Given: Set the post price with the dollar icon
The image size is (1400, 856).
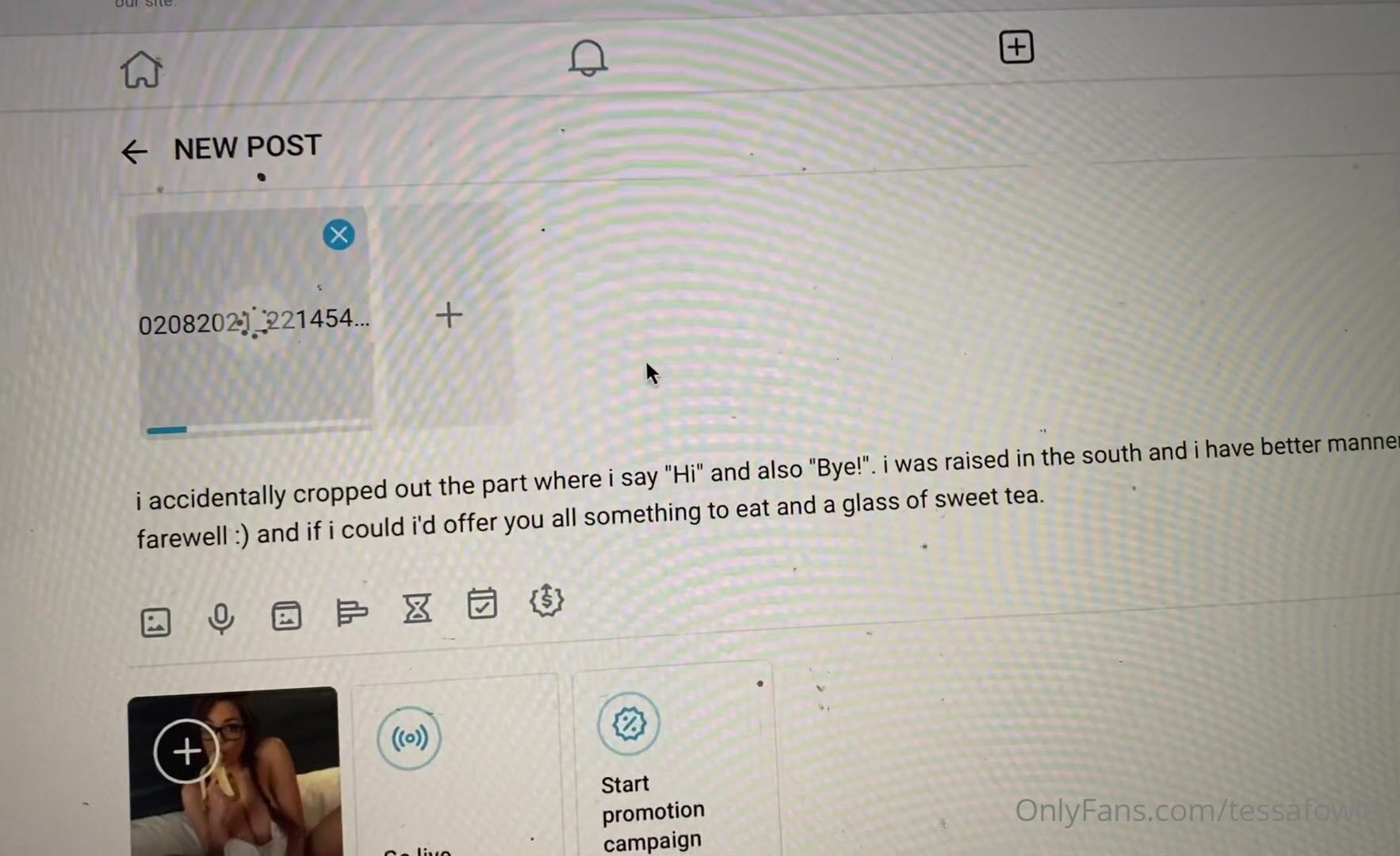Looking at the screenshot, I should (x=546, y=601).
